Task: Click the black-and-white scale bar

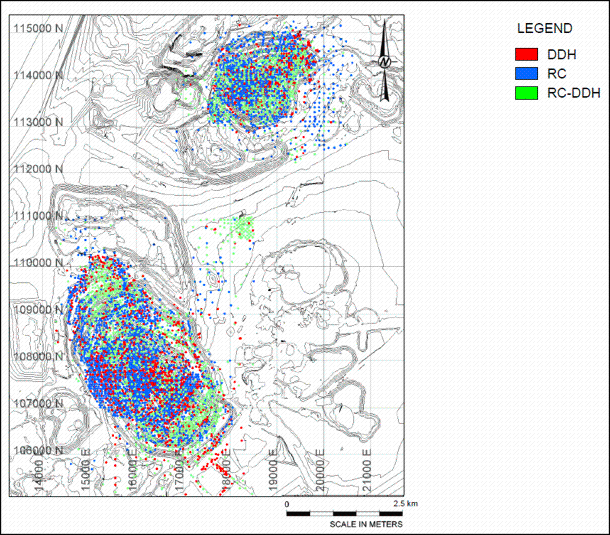Action: click(345, 514)
